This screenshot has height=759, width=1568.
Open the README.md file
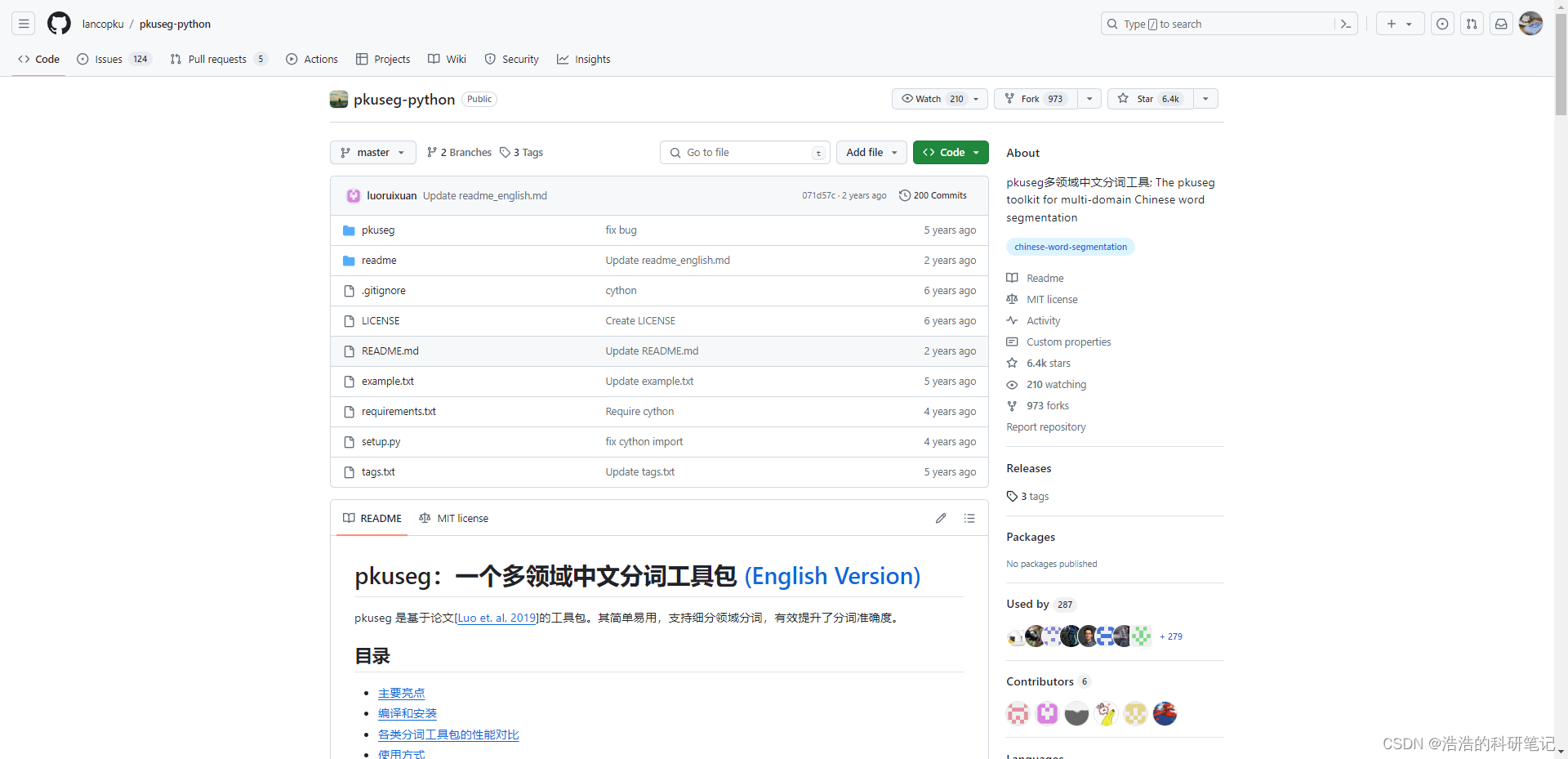pos(390,351)
